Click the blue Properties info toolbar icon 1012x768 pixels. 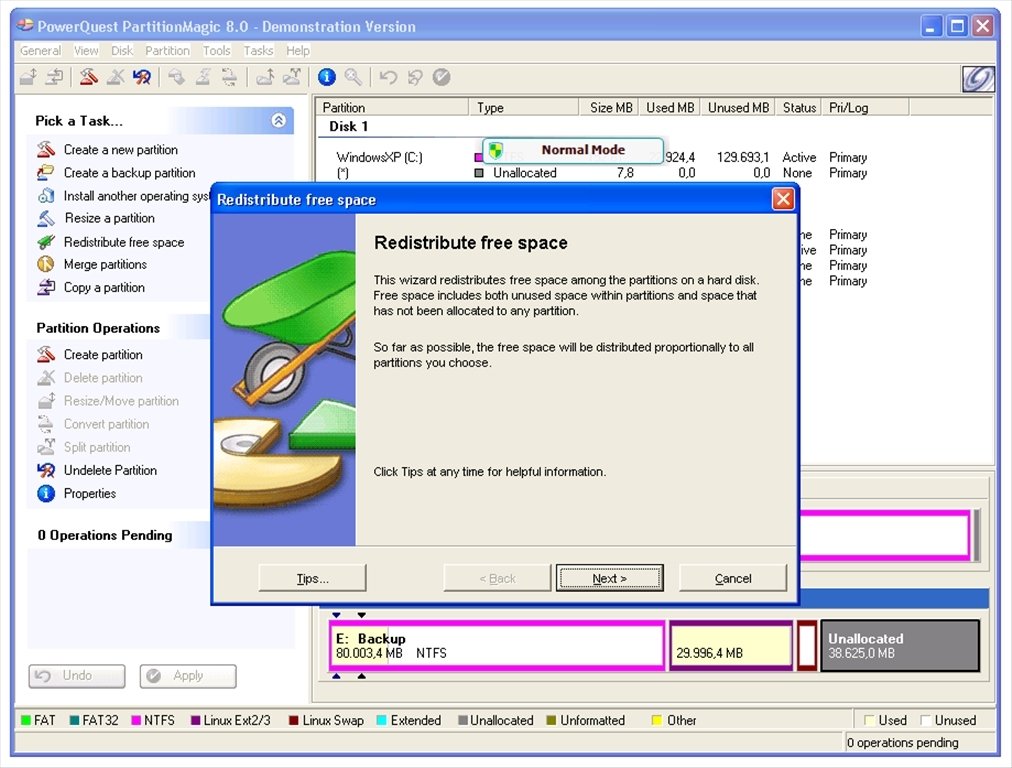pyautogui.click(x=327, y=77)
